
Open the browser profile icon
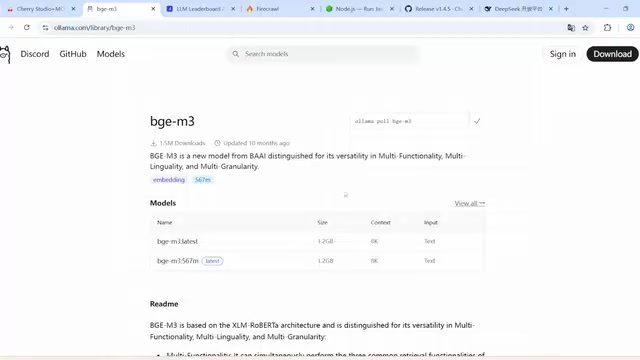pyautogui.click(x=631, y=27)
